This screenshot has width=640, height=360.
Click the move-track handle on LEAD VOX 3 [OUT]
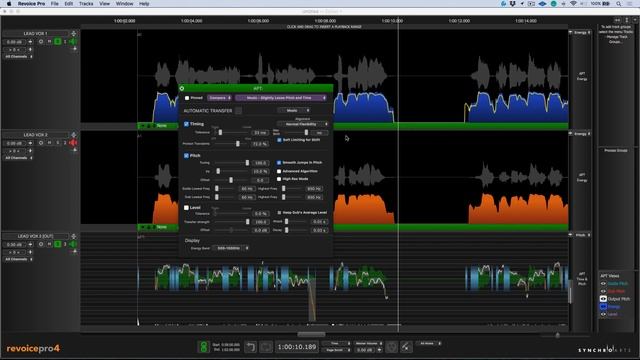(x=73, y=236)
